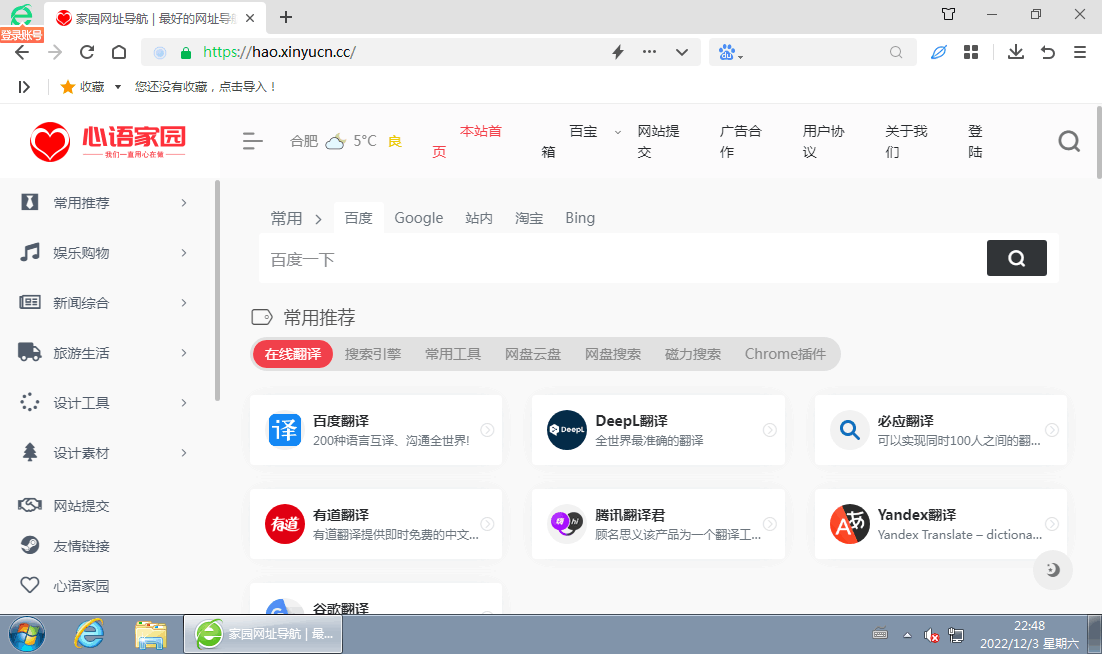Image resolution: width=1102 pixels, height=654 pixels.
Task: Select the 百度 search tab
Action: click(x=358, y=218)
